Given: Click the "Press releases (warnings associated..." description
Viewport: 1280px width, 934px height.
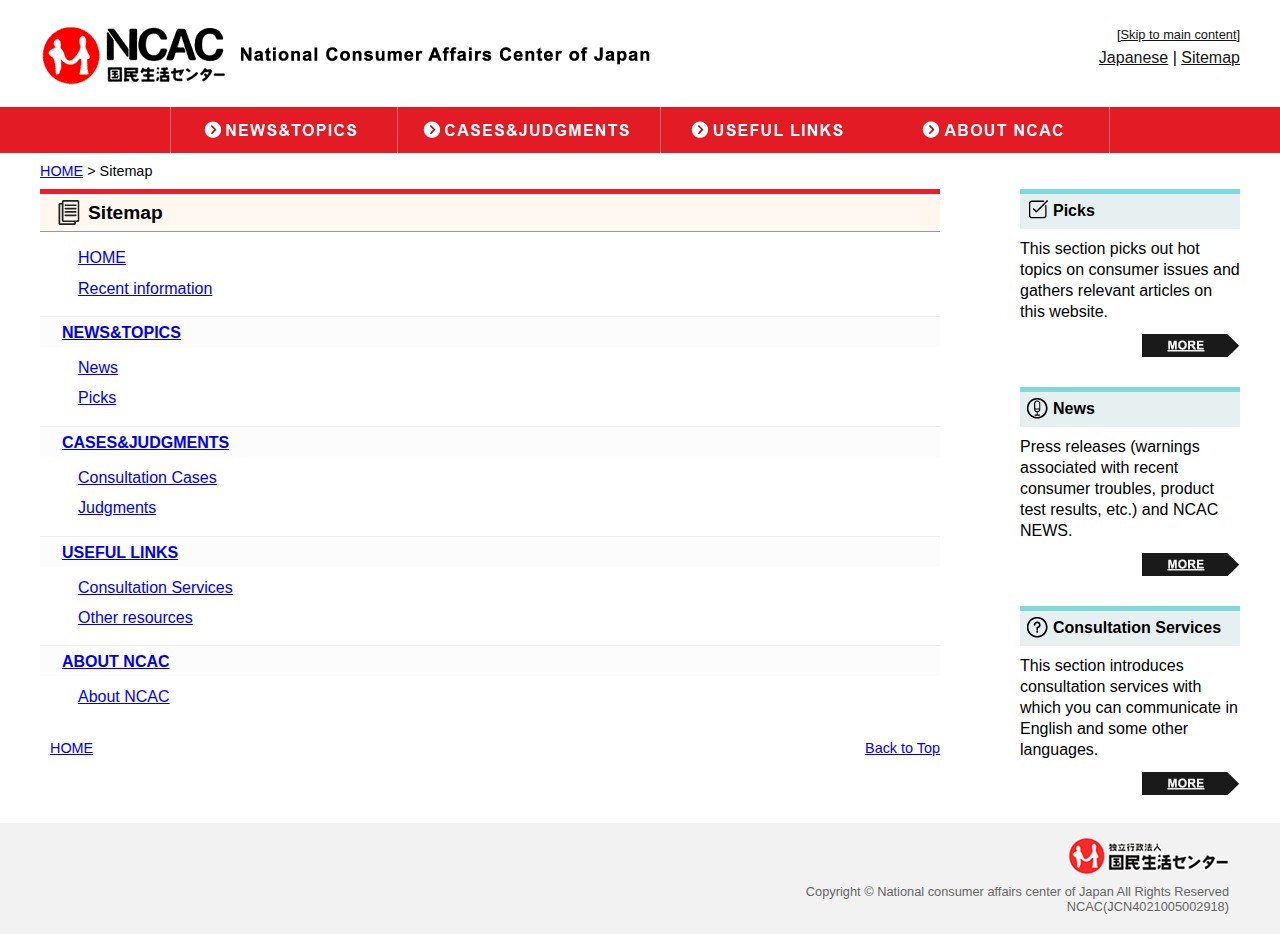Looking at the screenshot, I should (1130, 489).
